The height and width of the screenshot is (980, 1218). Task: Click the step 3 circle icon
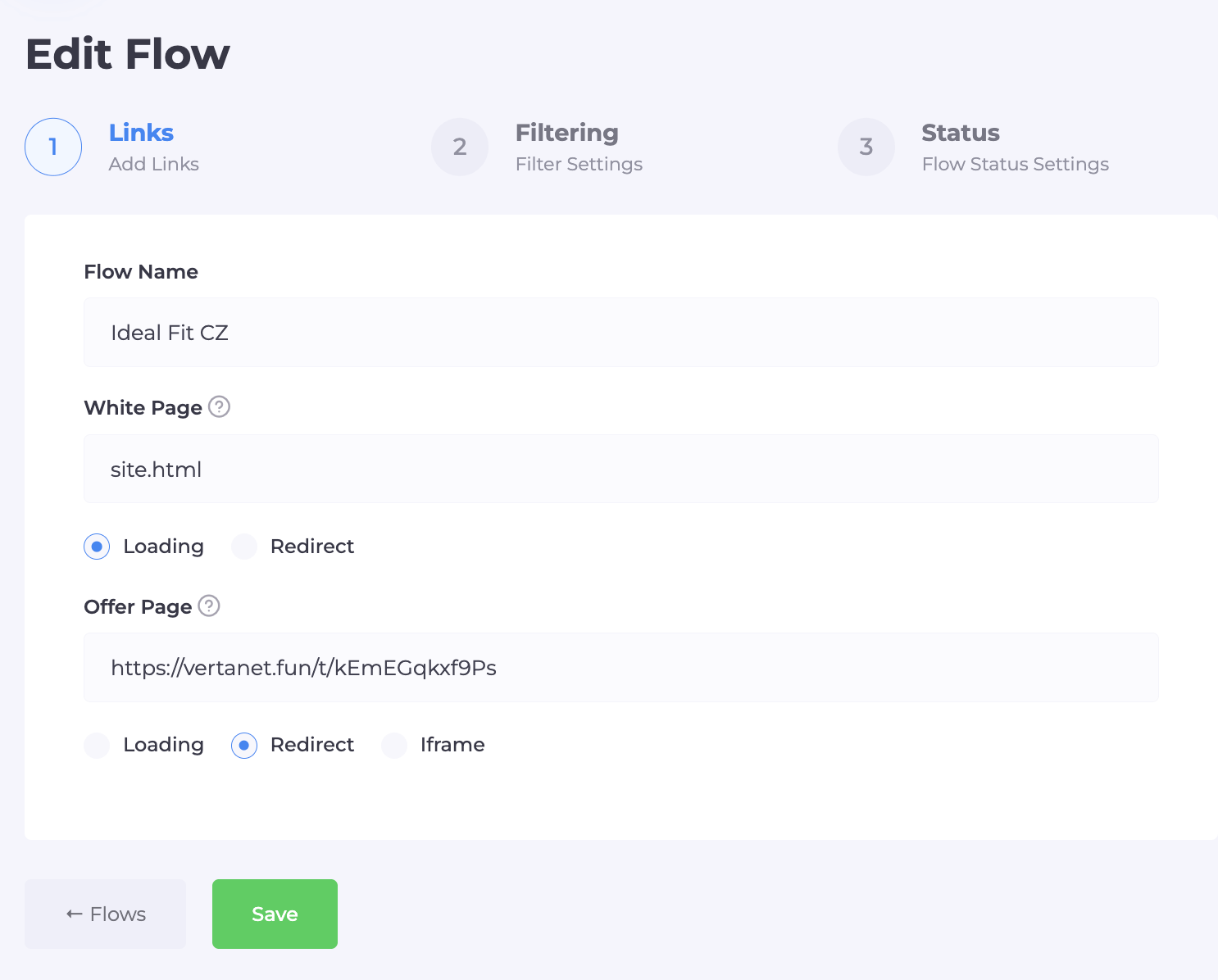tap(866, 147)
